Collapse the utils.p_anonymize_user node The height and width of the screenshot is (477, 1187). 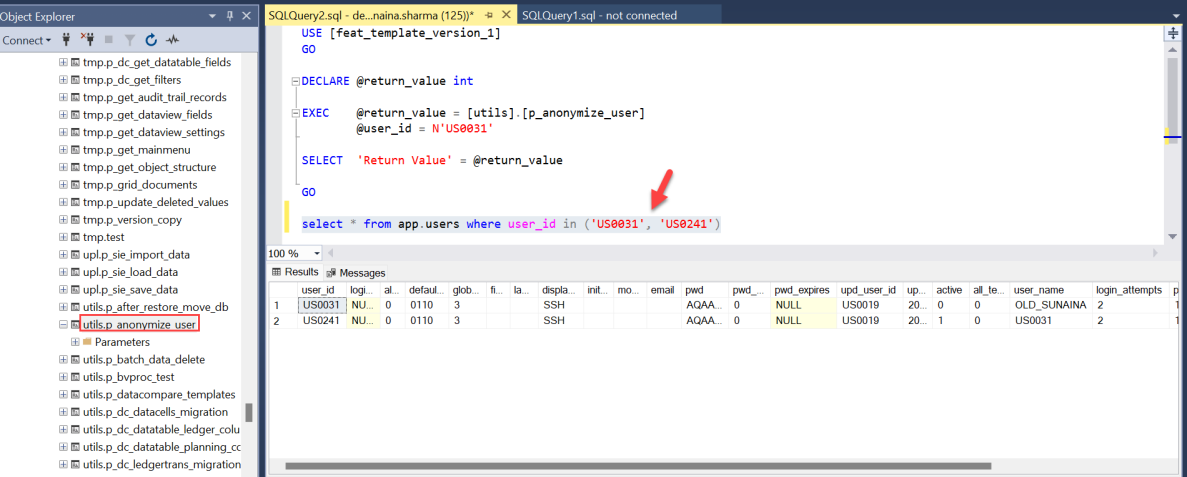[64, 325]
